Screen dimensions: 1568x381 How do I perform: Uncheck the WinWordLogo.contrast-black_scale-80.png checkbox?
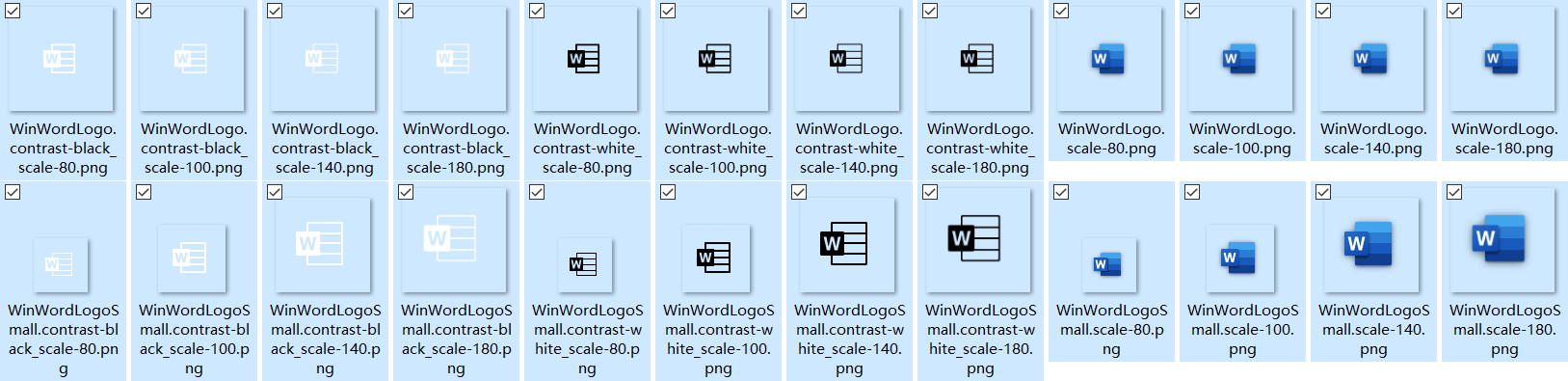[x=13, y=11]
